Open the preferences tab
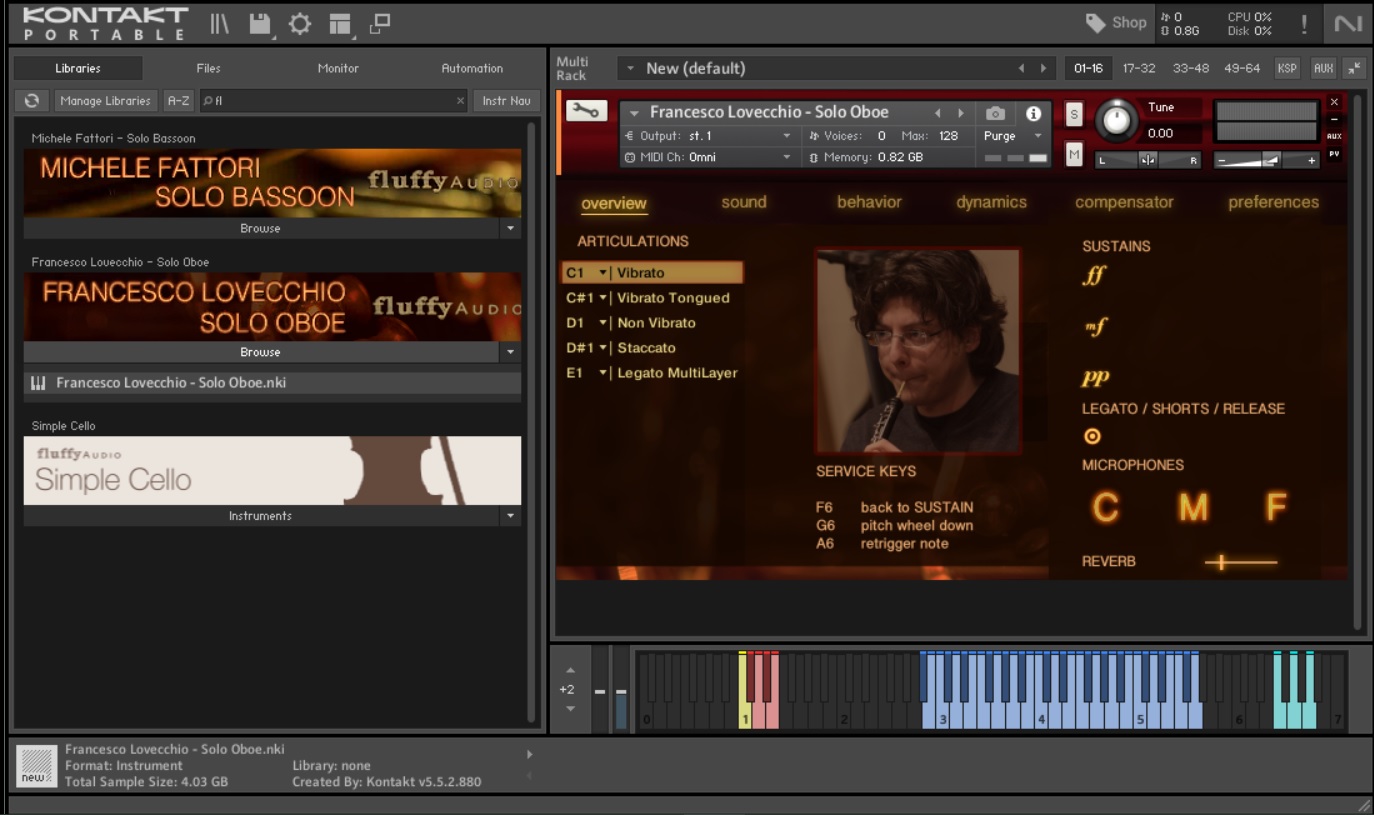Screen dimensions: 1374x815 tap(1273, 202)
